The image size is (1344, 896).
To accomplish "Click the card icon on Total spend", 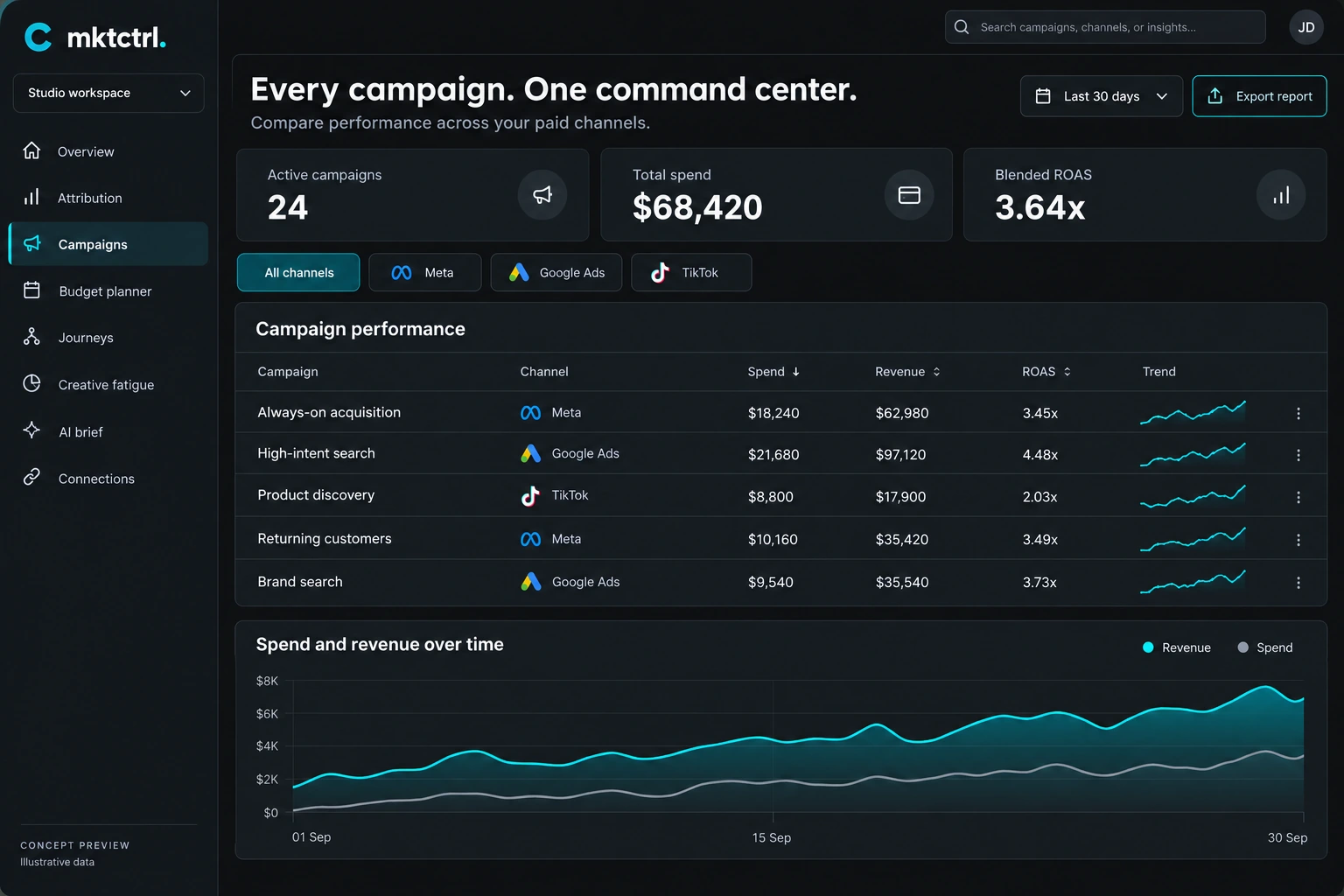I will (x=909, y=194).
